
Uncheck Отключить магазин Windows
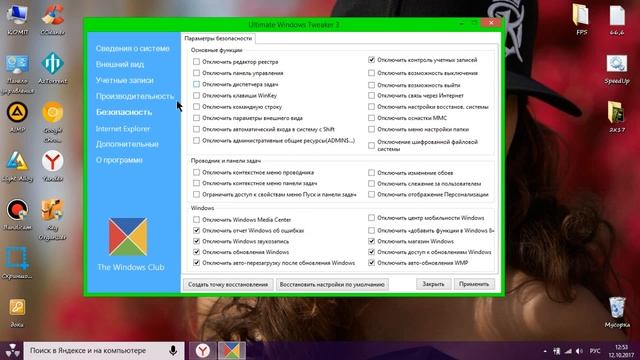coord(371,241)
